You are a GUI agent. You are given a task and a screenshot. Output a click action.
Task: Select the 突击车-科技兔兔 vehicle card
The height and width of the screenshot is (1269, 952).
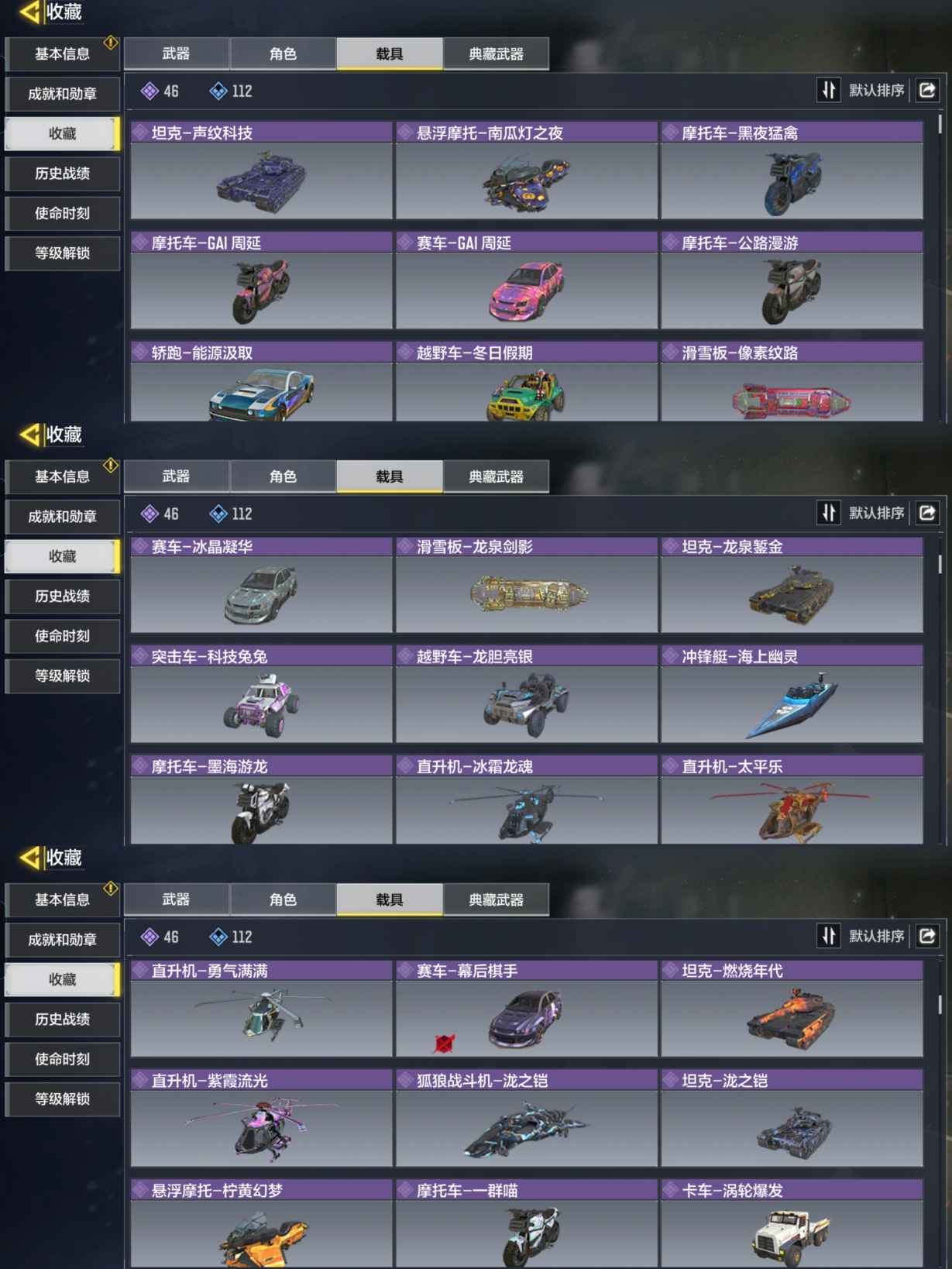click(x=262, y=695)
